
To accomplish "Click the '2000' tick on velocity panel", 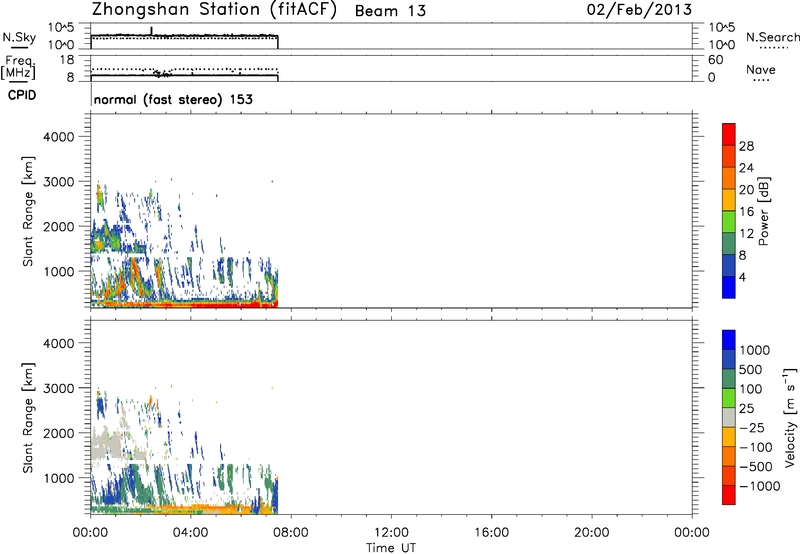I will pyautogui.click(x=59, y=433).
